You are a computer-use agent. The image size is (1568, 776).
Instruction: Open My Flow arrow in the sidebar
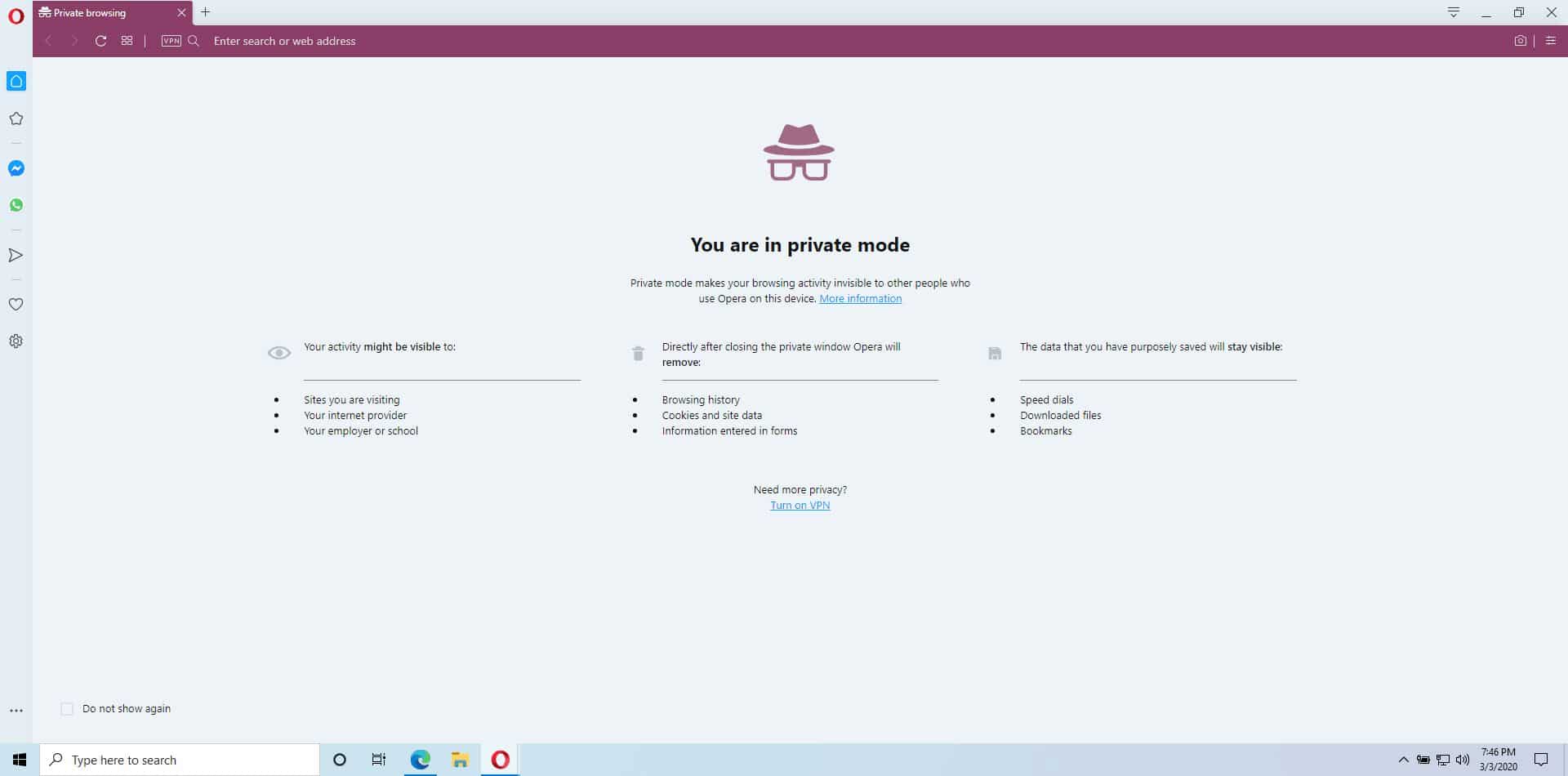pyautogui.click(x=16, y=255)
